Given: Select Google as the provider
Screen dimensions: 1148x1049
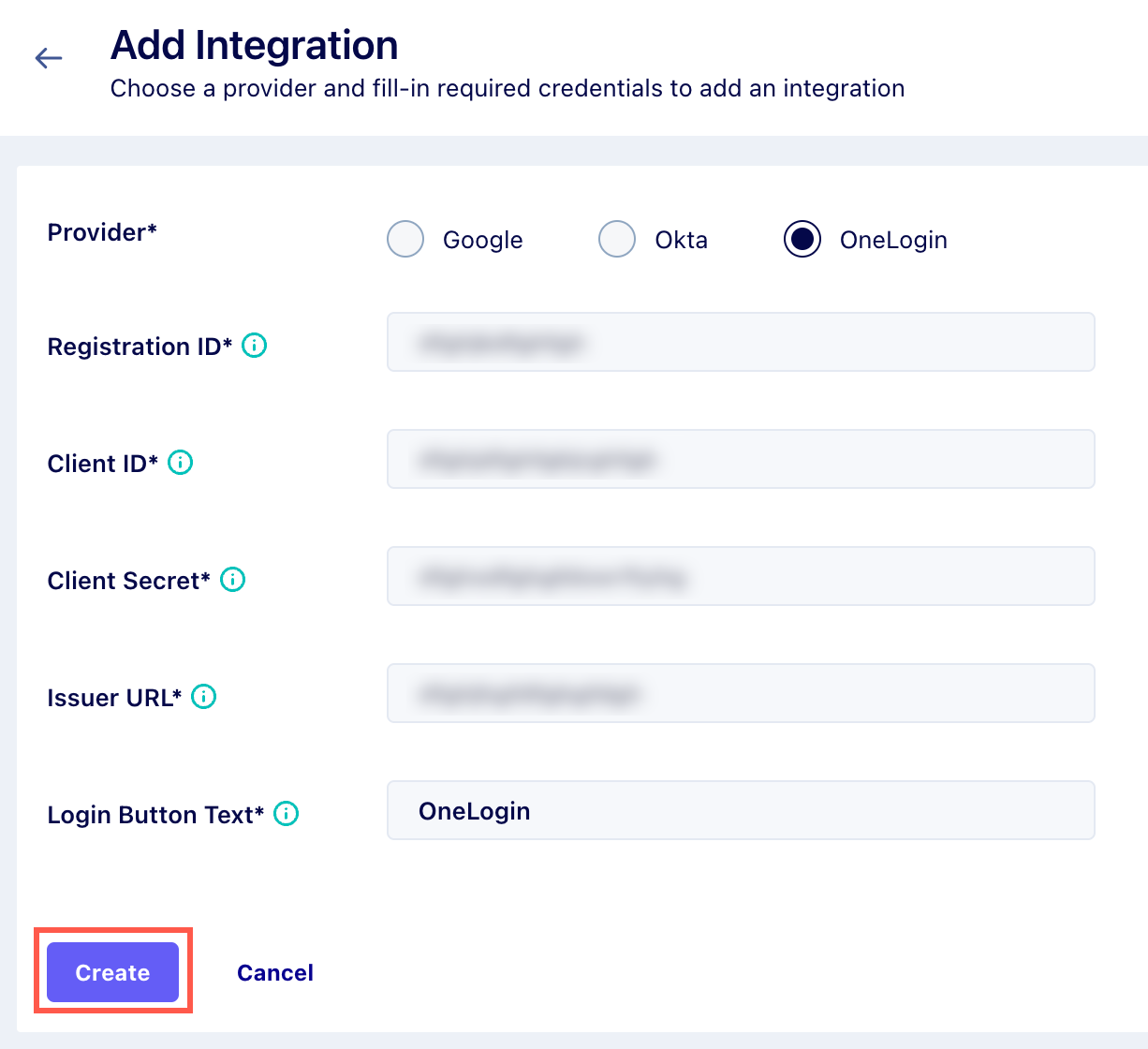Looking at the screenshot, I should point(405,239).
